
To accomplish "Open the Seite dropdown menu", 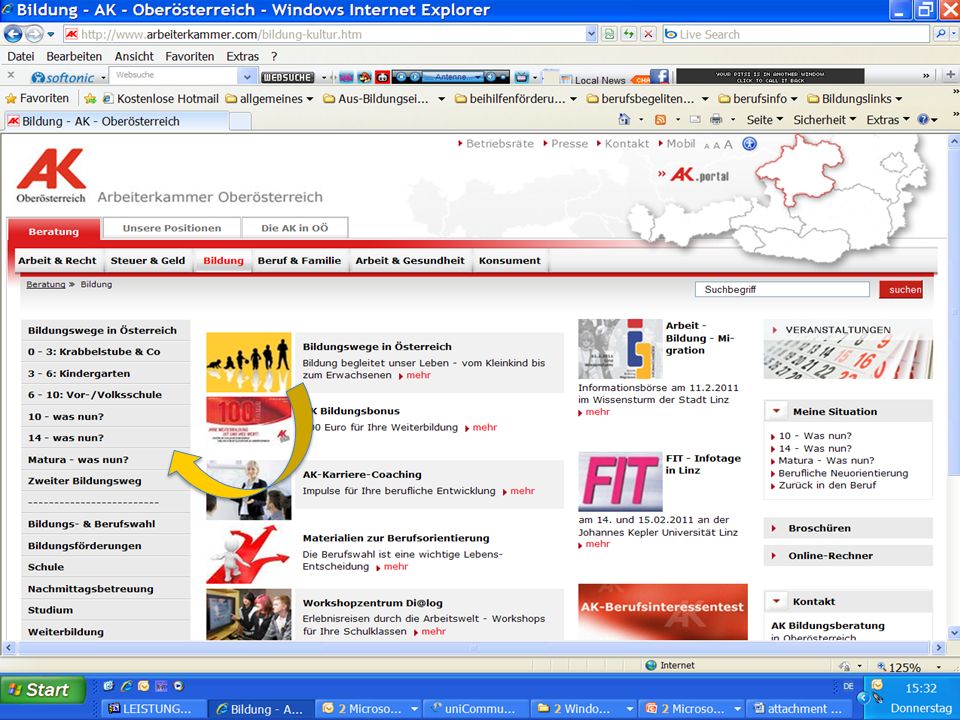I will [x=765, y=120].
